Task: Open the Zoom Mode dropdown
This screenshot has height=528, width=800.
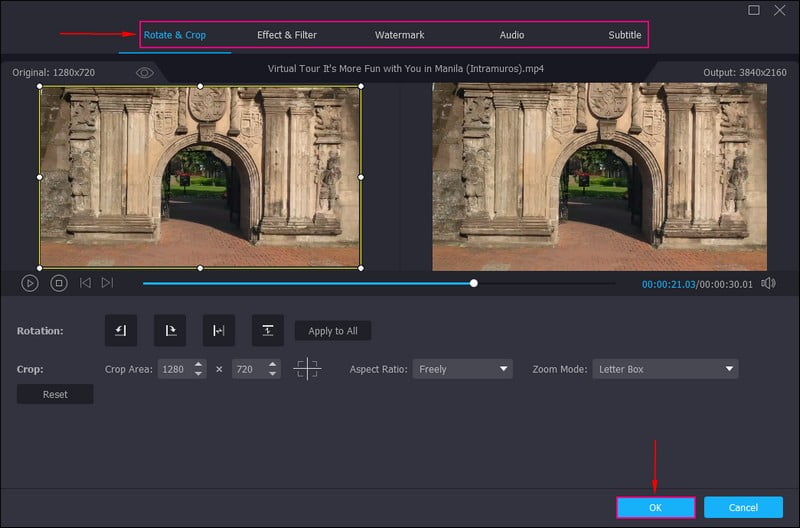Action: (665, 369)
